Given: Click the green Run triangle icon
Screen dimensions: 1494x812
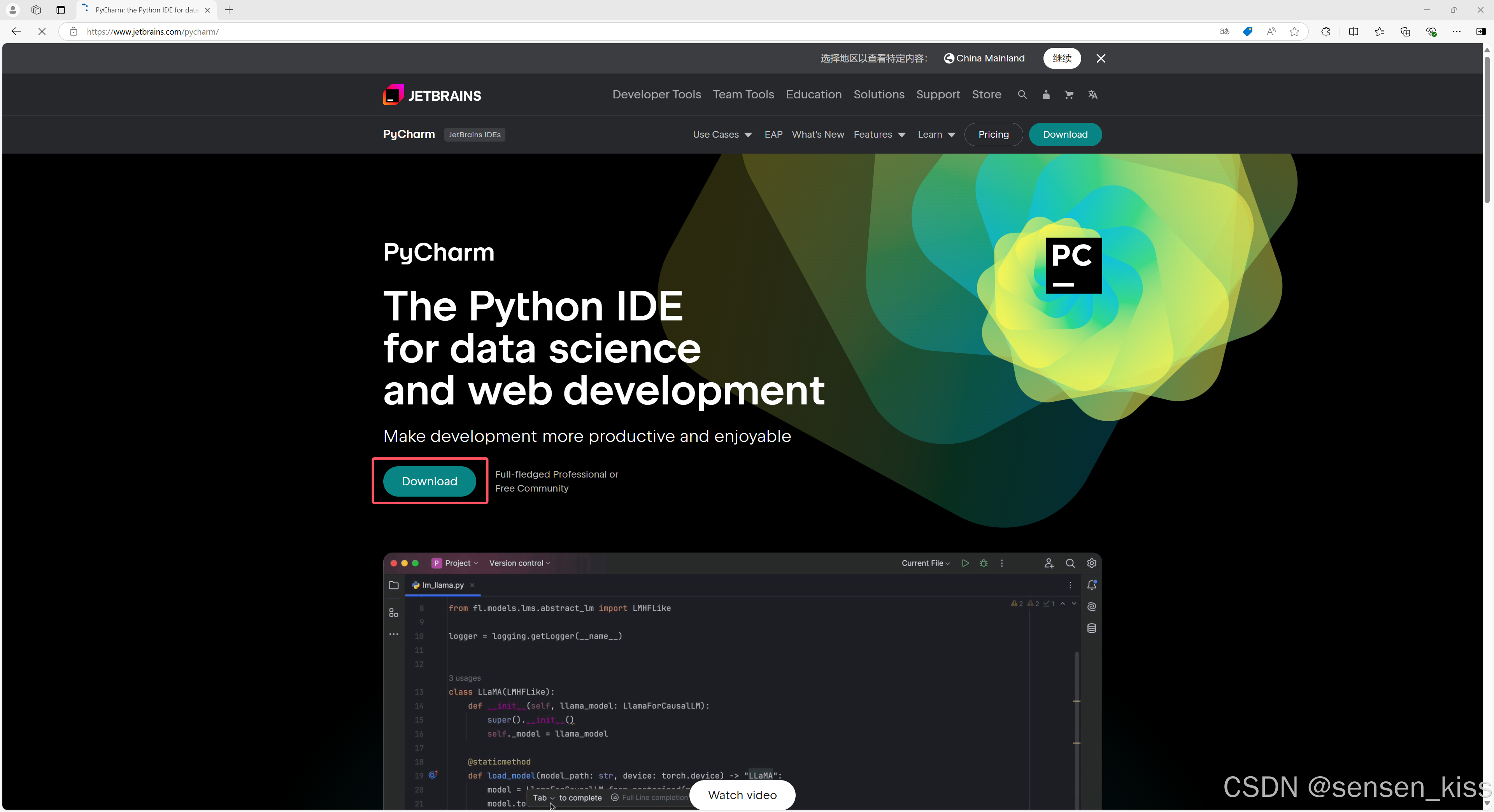Looking at the screenshot, I should [x=965, y=563].
